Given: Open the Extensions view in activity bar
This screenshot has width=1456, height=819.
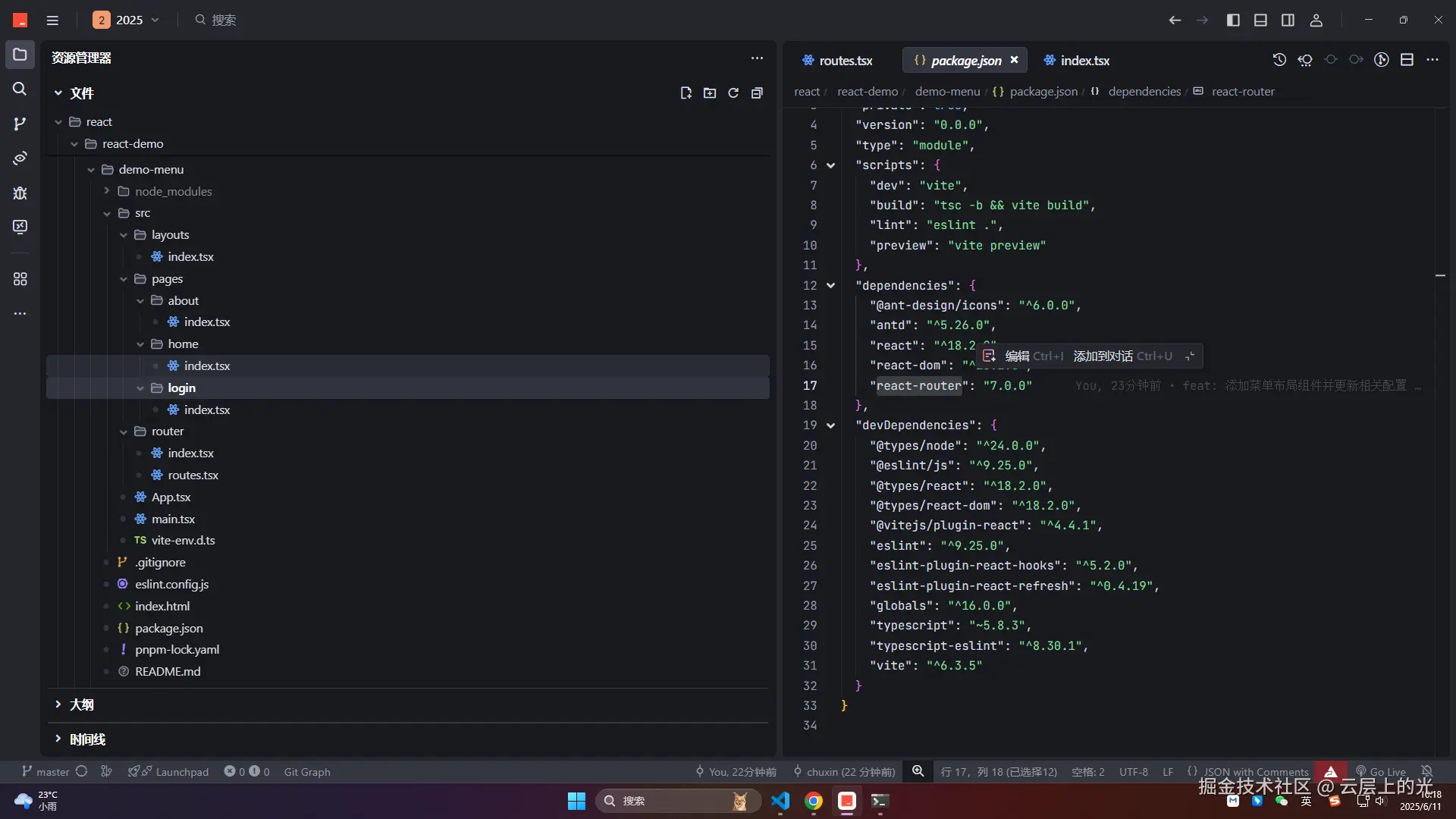Looking at the screenshot, I should pos(20,279).
